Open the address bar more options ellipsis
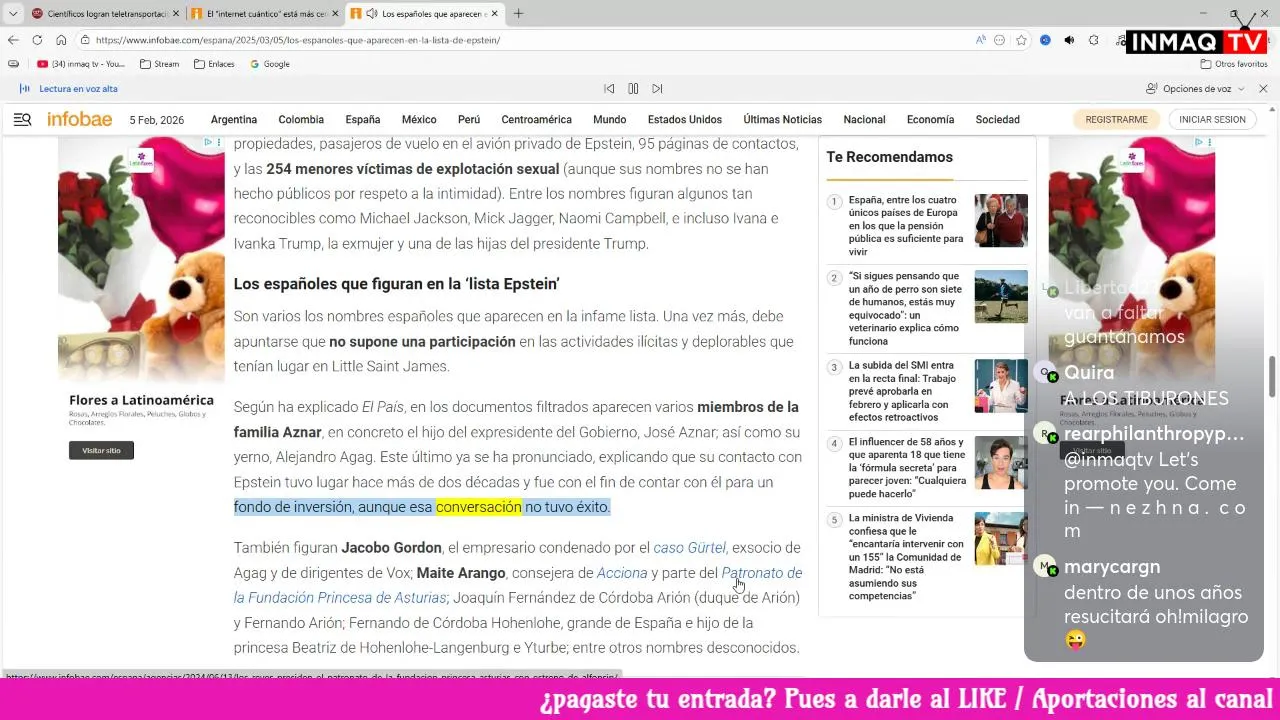The width and height of the screenshot is (1280, 720). click(x=1000, y=40)
